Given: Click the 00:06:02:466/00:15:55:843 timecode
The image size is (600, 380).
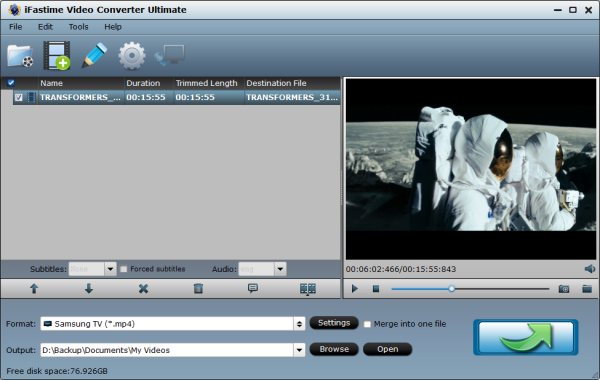Looking at the screenshot, I should point(401,269).
